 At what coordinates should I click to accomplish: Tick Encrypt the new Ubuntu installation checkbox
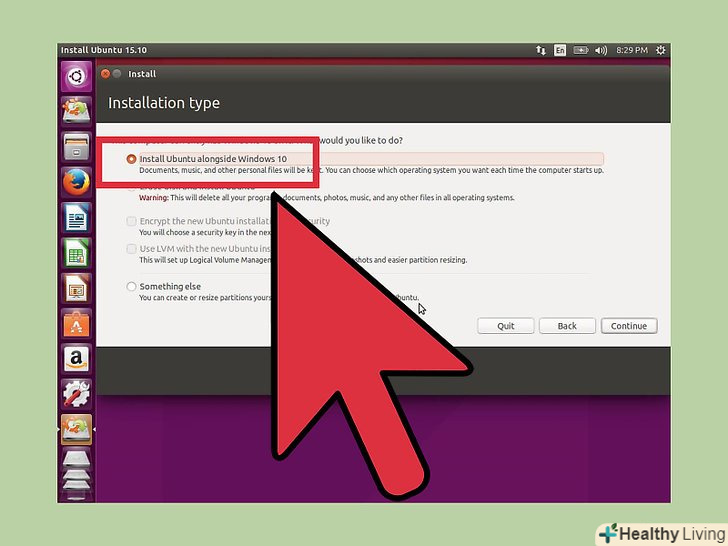point(131,221)
